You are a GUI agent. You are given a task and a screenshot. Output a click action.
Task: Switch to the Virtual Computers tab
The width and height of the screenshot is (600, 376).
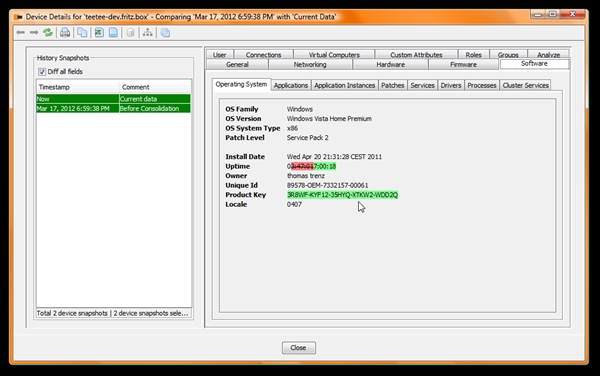click(334, 55)
